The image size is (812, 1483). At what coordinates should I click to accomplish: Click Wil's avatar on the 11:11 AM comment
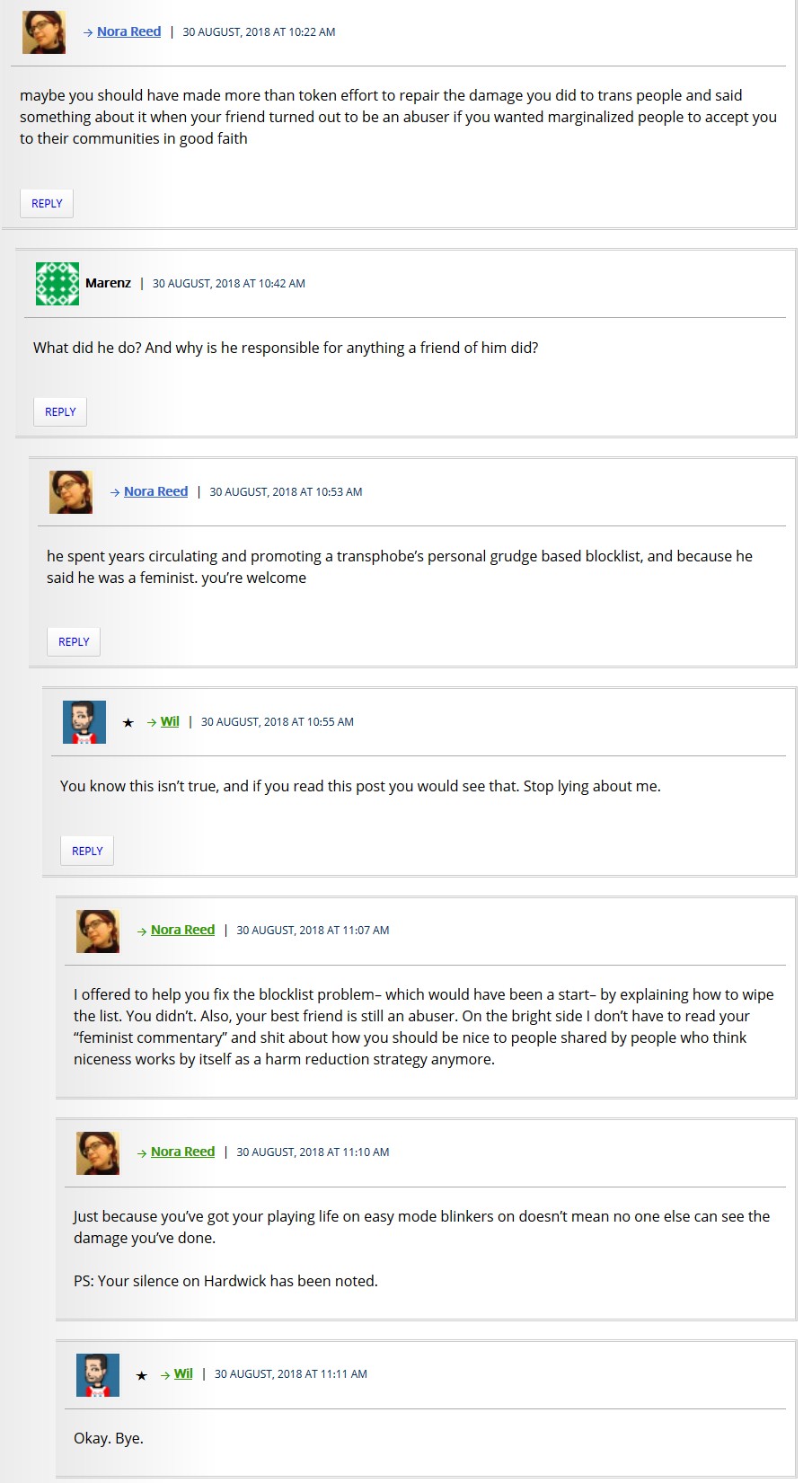pos(98,1374)
